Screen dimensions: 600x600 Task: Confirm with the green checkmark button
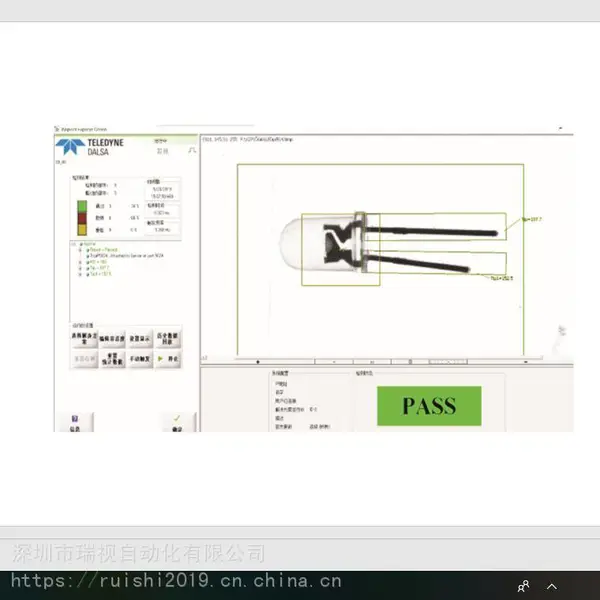[x=177, y=423]
